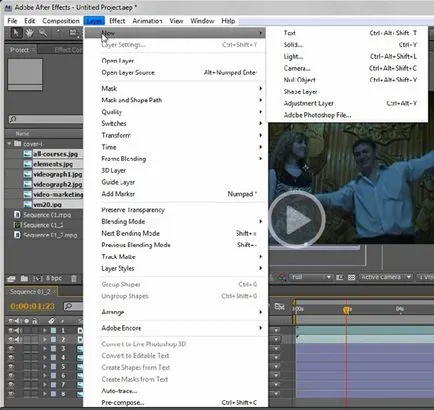Click the 8 bpc color depth indicator

(x=54, y=278)
